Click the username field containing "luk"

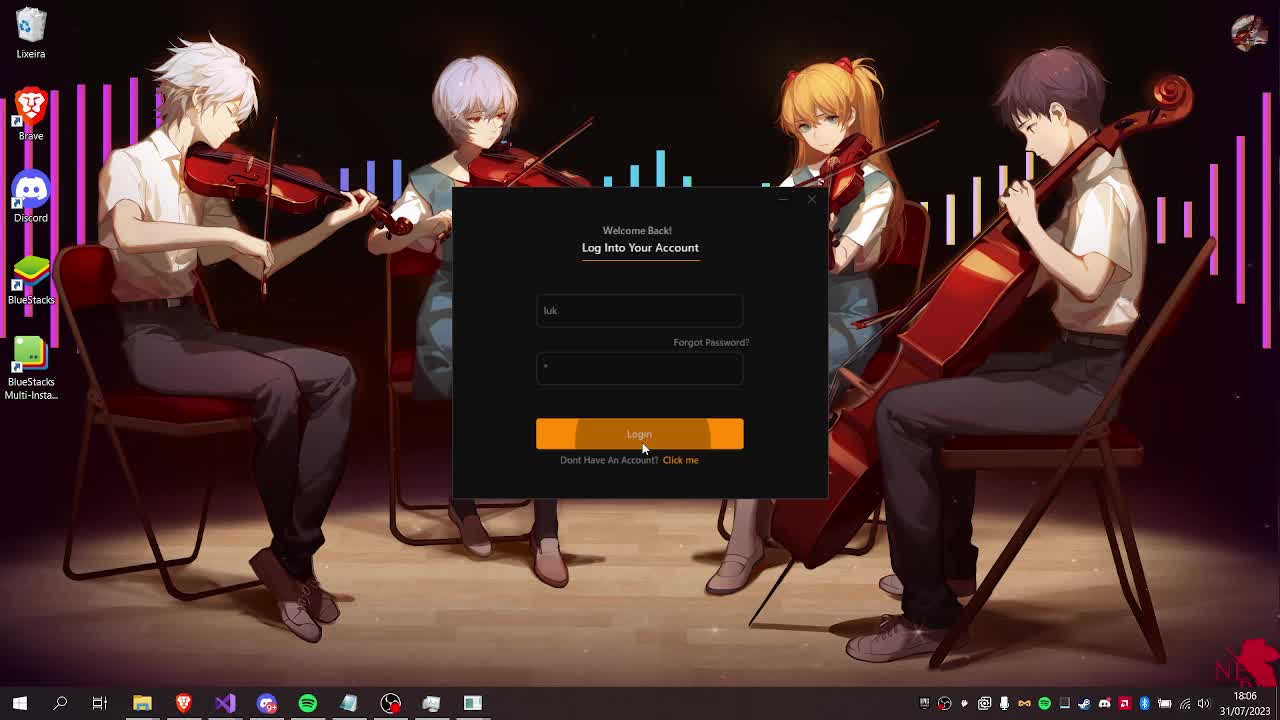(639, 311)
